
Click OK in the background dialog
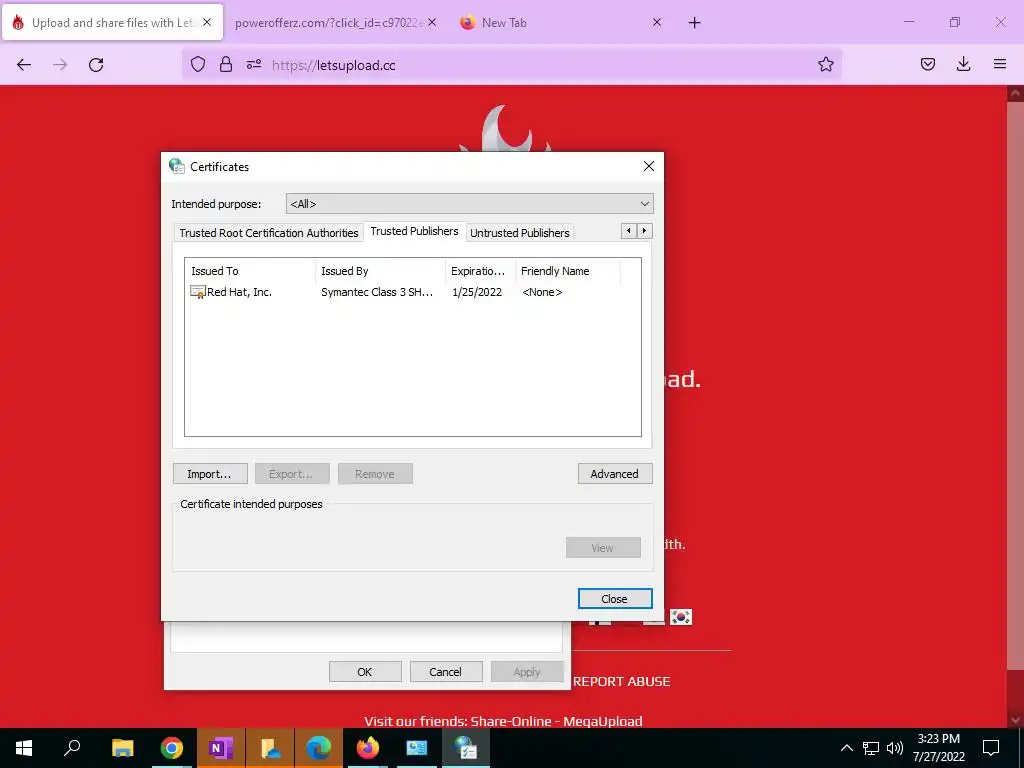(365, 672)
